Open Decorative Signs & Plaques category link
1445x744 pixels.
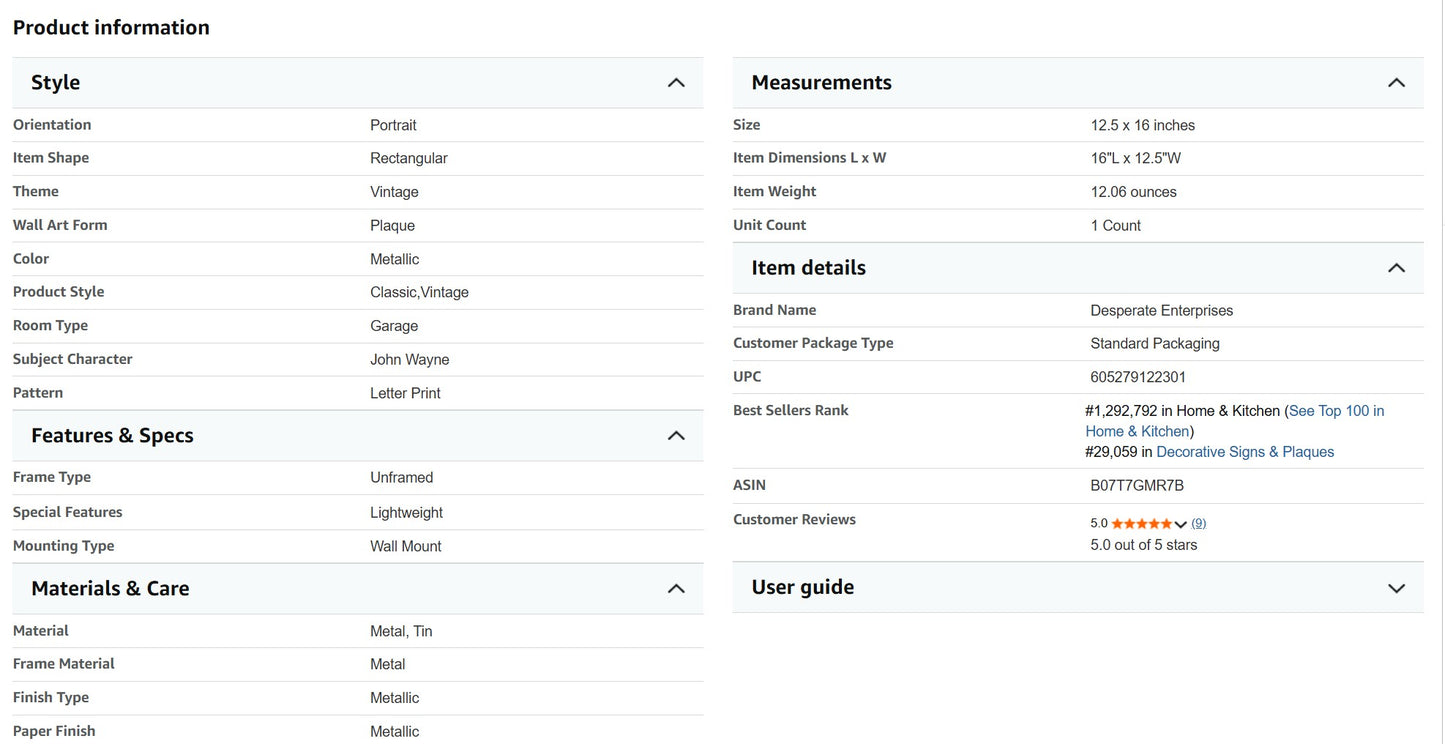[x=1245, y=452]
